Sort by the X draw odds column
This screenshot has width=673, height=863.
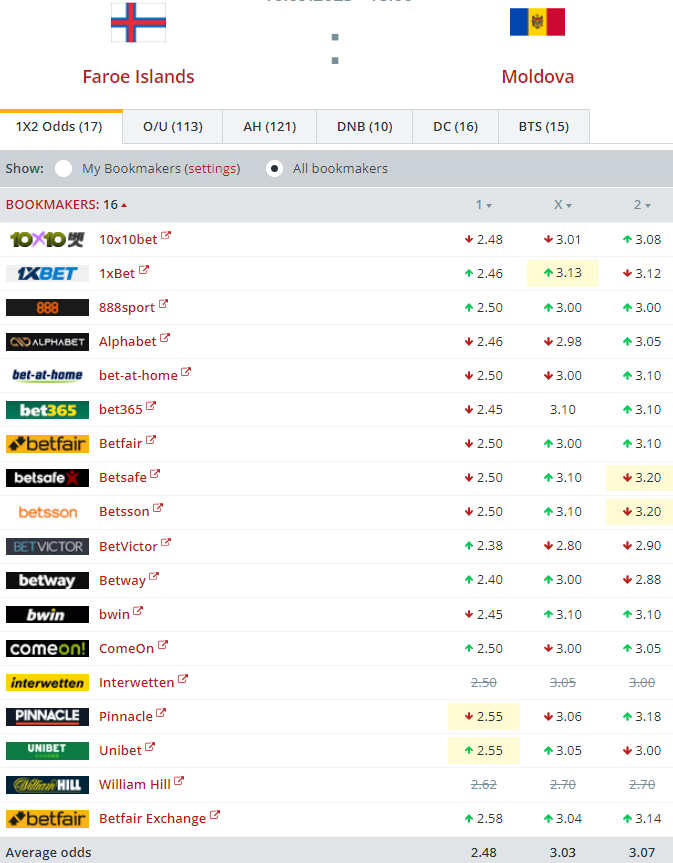click(562, 205)
